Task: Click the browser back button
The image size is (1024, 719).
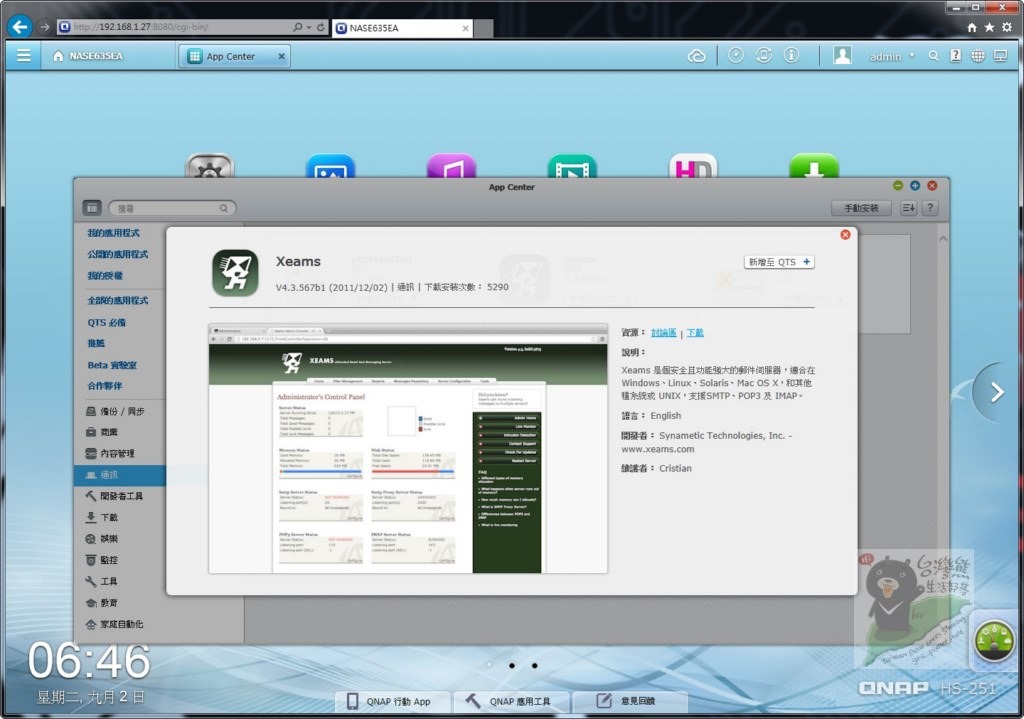Action: pyautogui.click(x=20, y=27)
